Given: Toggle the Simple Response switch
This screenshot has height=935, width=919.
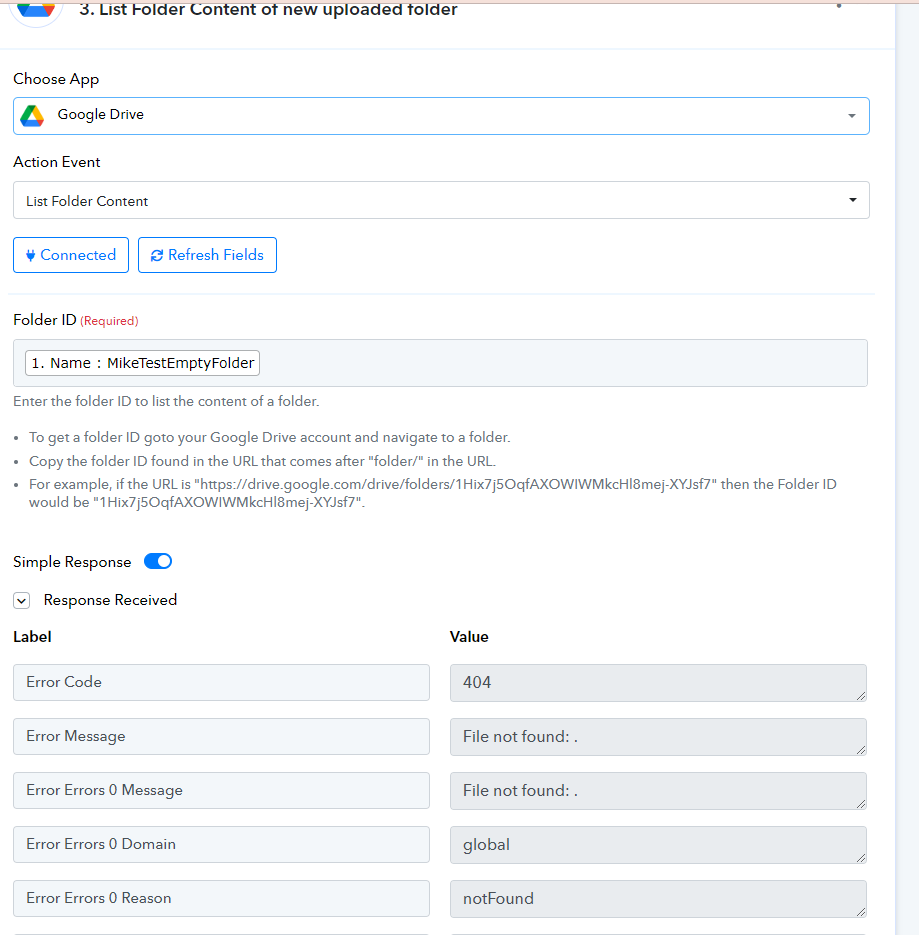Looking at the screenshot, I should [158, 561].
